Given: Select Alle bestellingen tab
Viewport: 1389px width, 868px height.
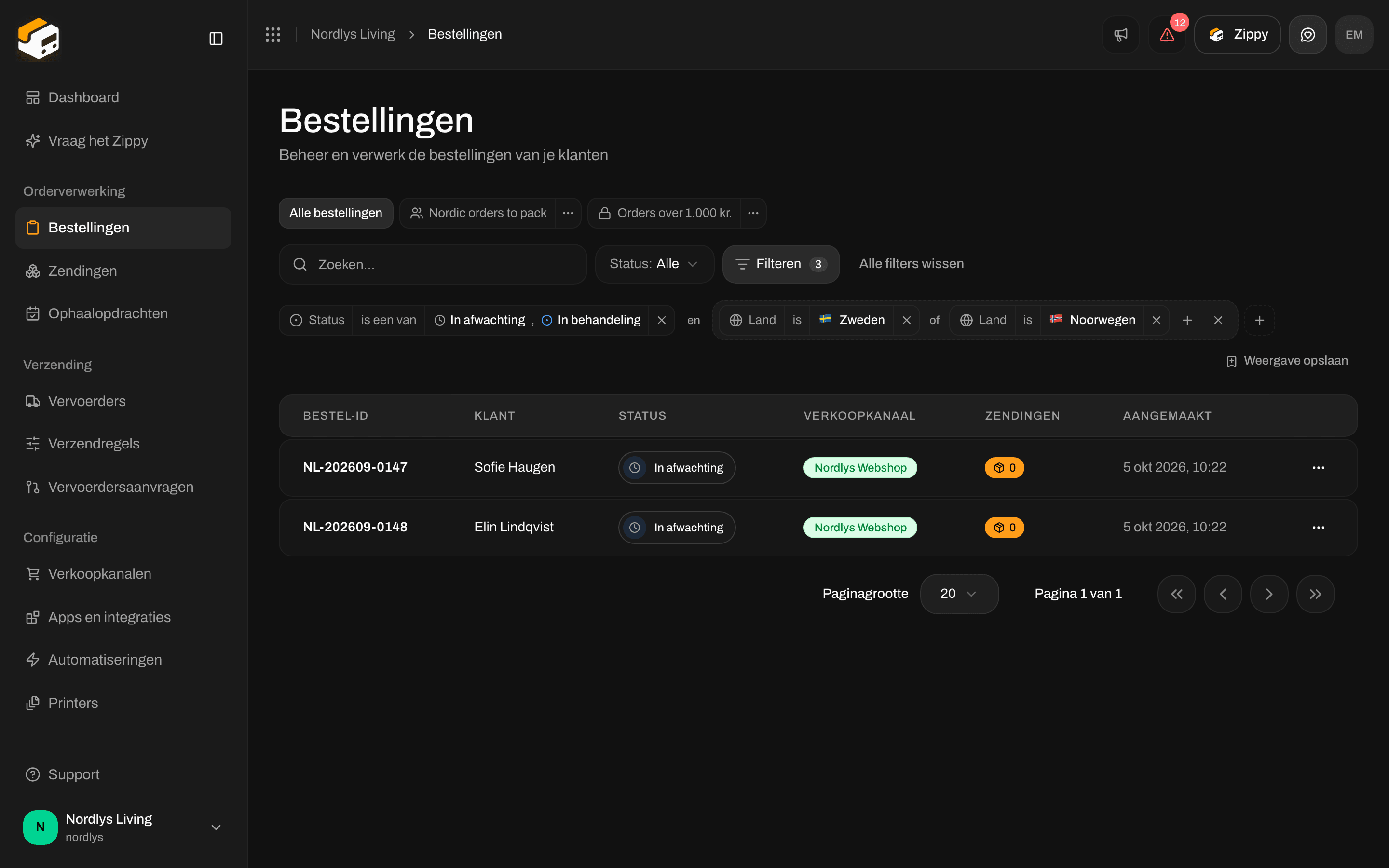Looking at the screenshot, I should coord(336,213).
